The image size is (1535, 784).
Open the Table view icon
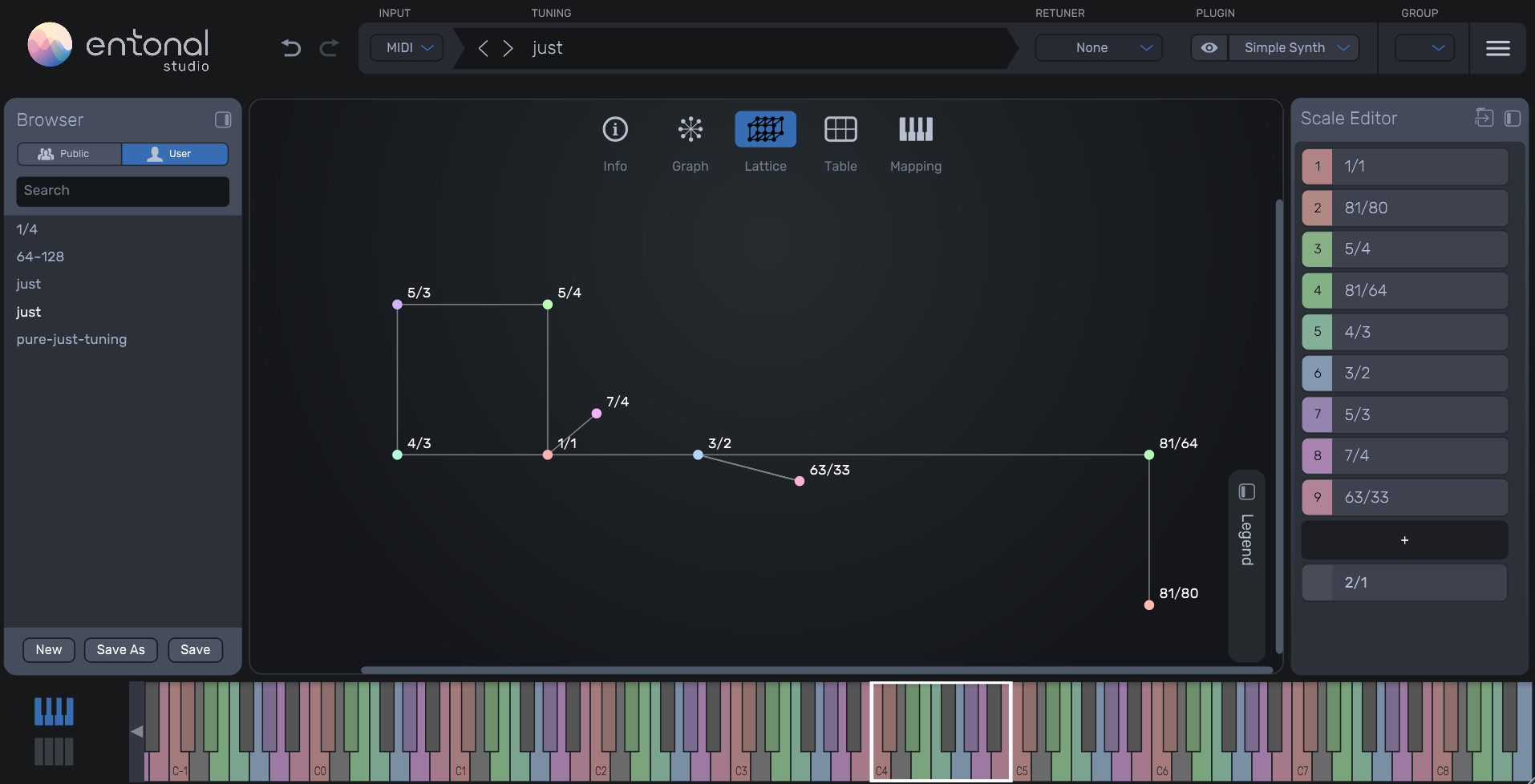click(x=840, y=129)
